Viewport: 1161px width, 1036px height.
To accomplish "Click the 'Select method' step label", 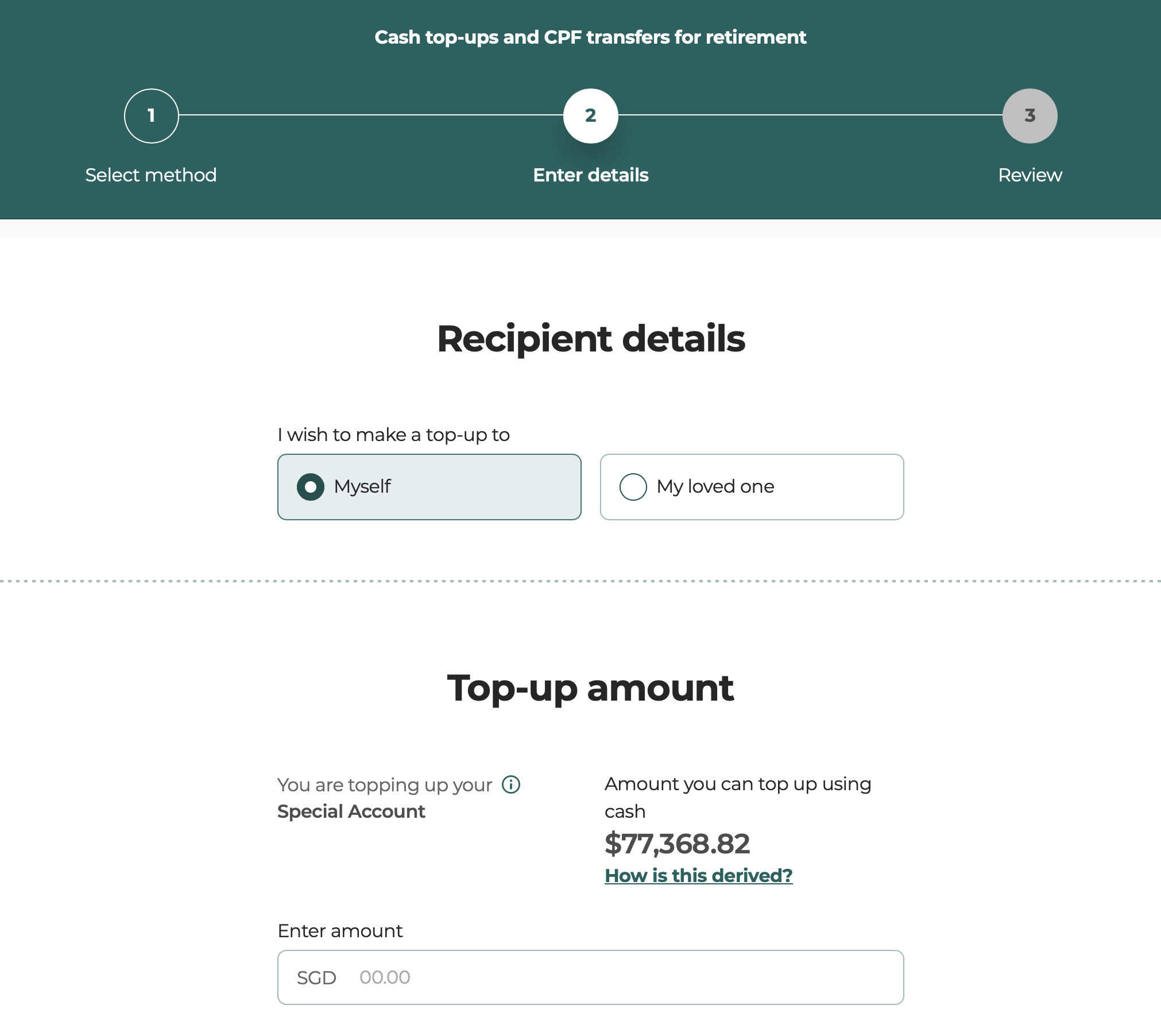I will (x=151, y=175).
